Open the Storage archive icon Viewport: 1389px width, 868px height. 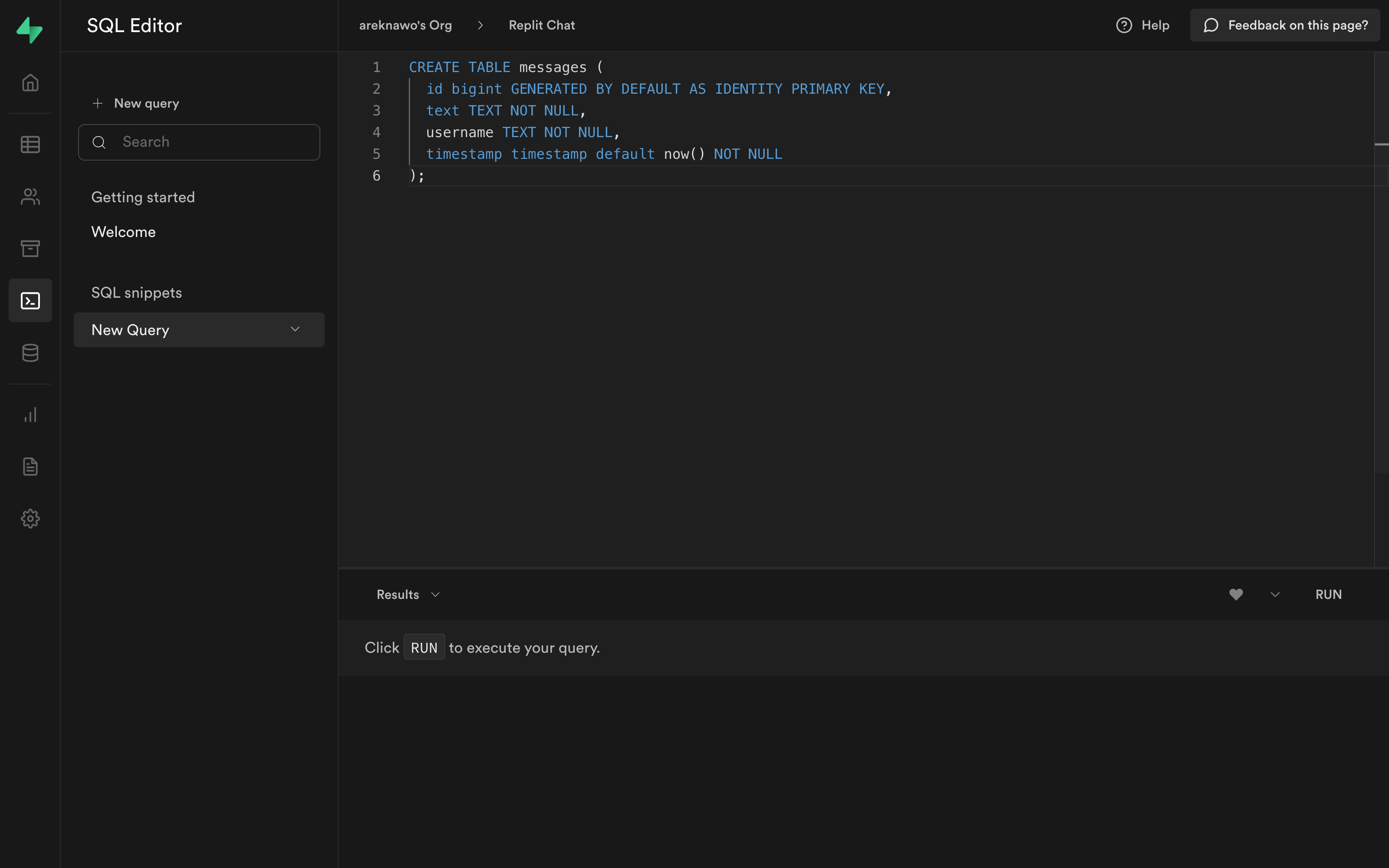click(x=30, y=248)
